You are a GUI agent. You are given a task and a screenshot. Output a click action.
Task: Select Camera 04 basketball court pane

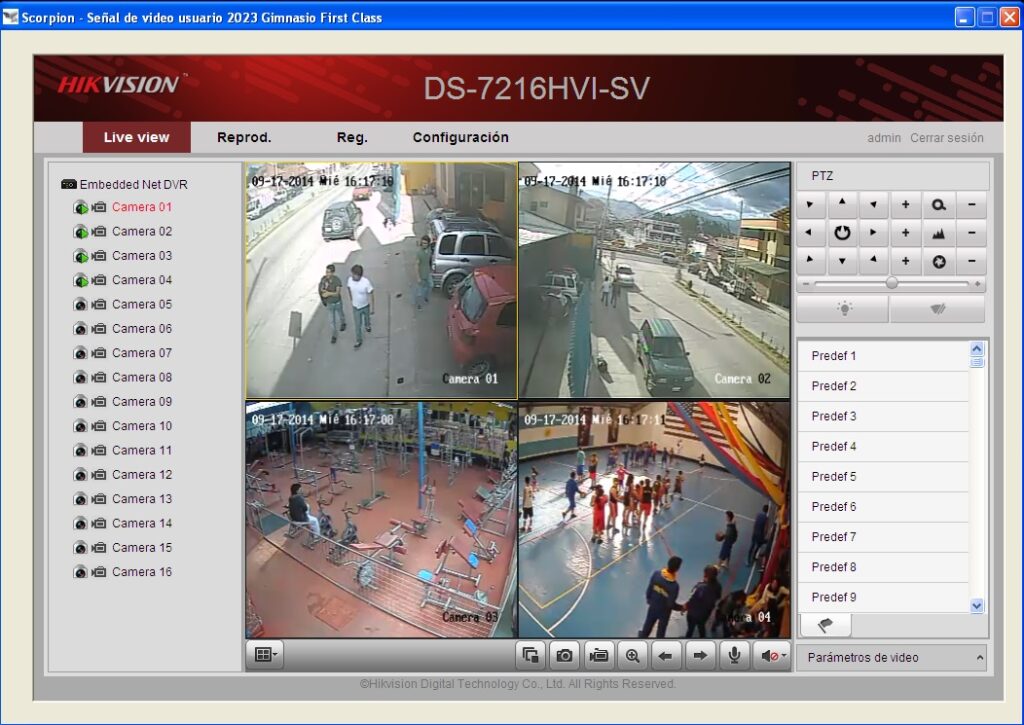click(x=654, y=519)
